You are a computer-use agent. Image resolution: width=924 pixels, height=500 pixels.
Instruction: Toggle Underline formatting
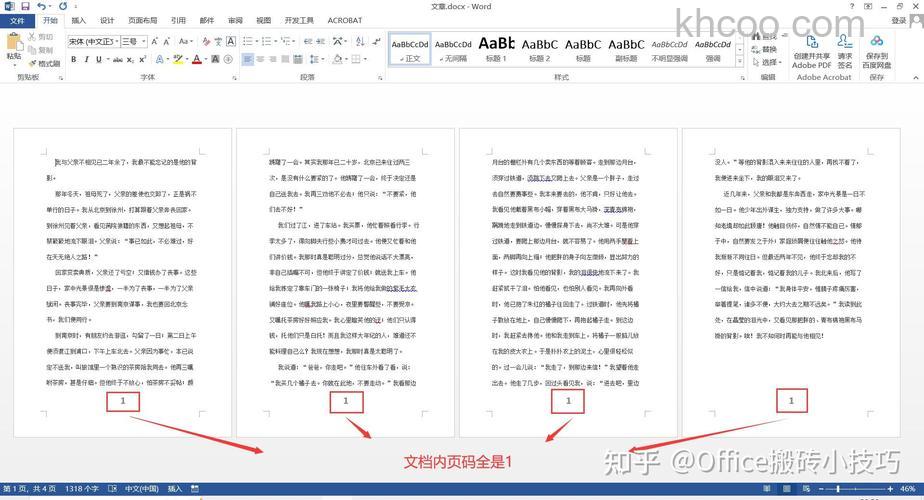point(98,60)
